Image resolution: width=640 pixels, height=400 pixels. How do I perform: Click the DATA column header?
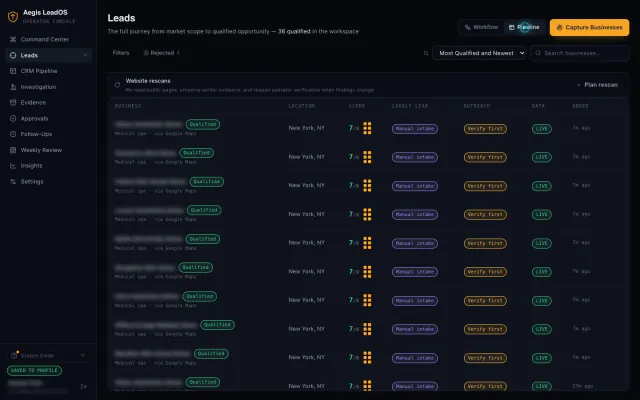tap(538, 106)
